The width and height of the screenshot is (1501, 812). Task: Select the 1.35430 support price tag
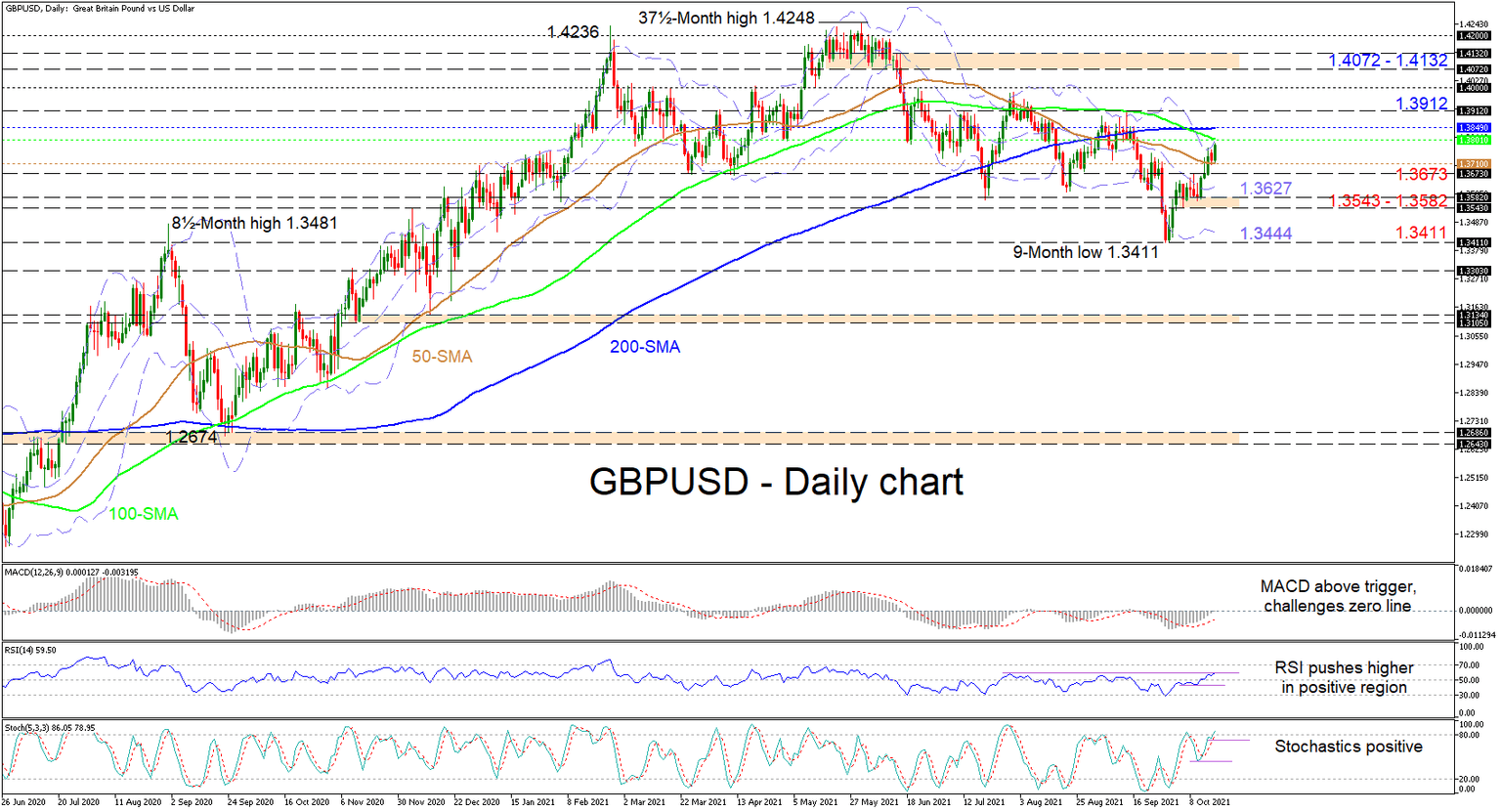coord(1476,206)
